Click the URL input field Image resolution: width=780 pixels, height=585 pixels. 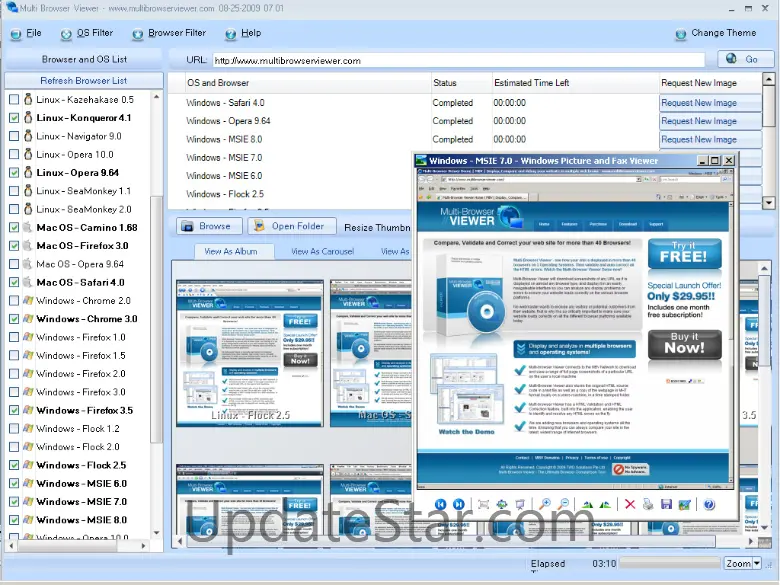click(x=459, y=61)
